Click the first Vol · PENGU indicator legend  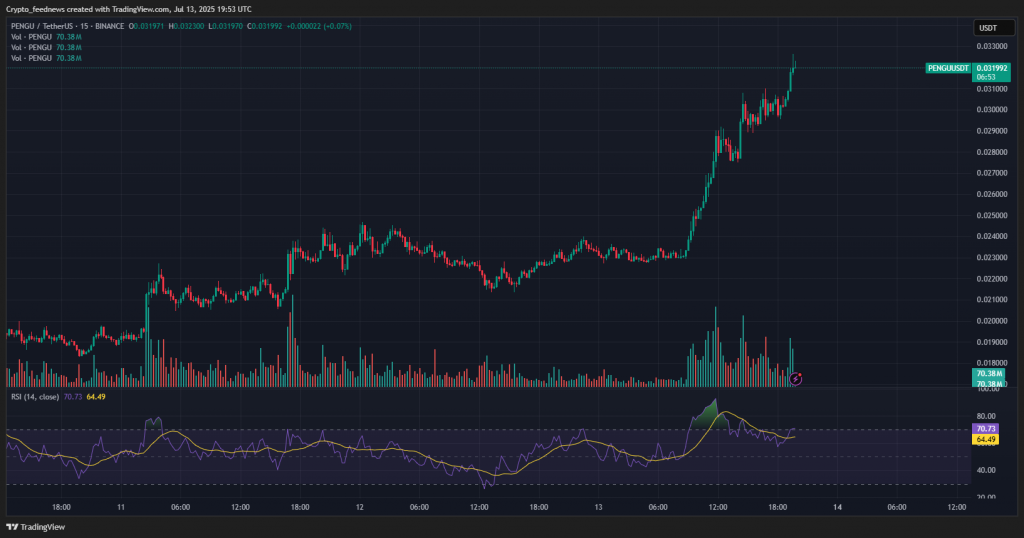[32, 37]
